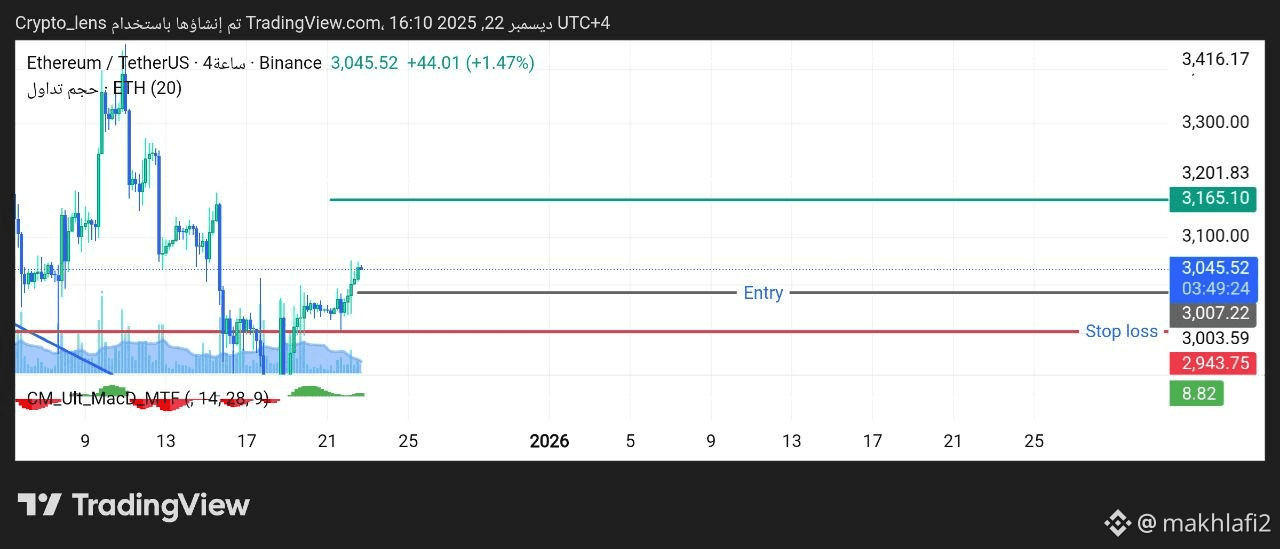Click the Binance logo next to @makhlafi2
The height and width of the screenshot is (549, 1280).
1117,522
